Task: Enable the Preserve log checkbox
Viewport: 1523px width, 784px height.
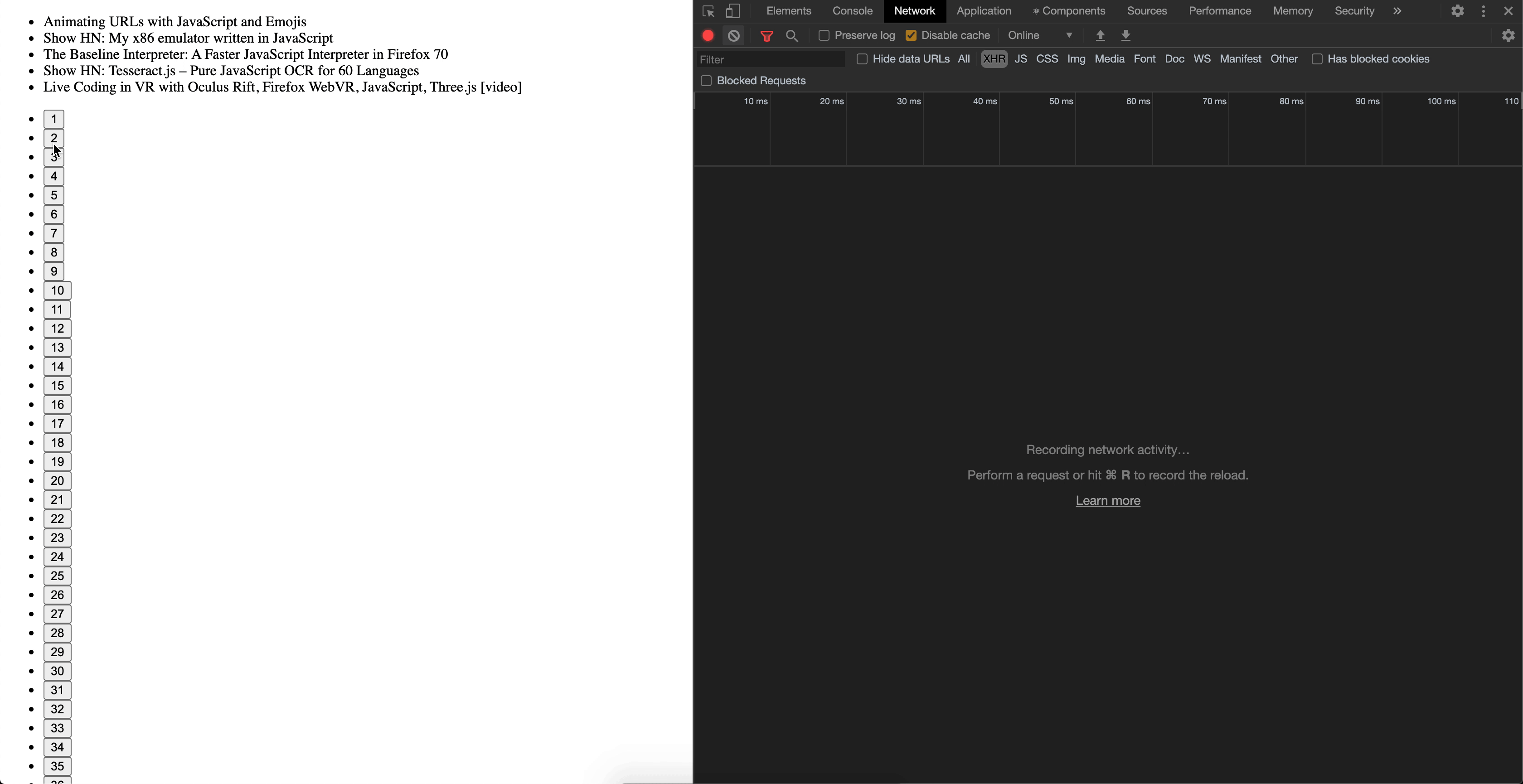Action: click(824, 35)
